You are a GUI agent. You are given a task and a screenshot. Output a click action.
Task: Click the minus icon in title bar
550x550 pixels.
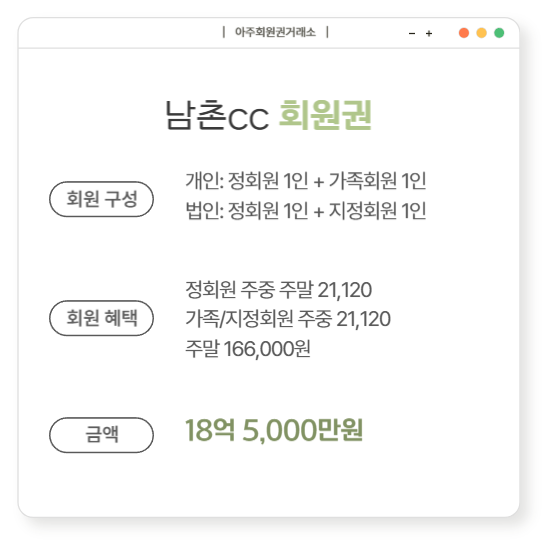(412, 34)
